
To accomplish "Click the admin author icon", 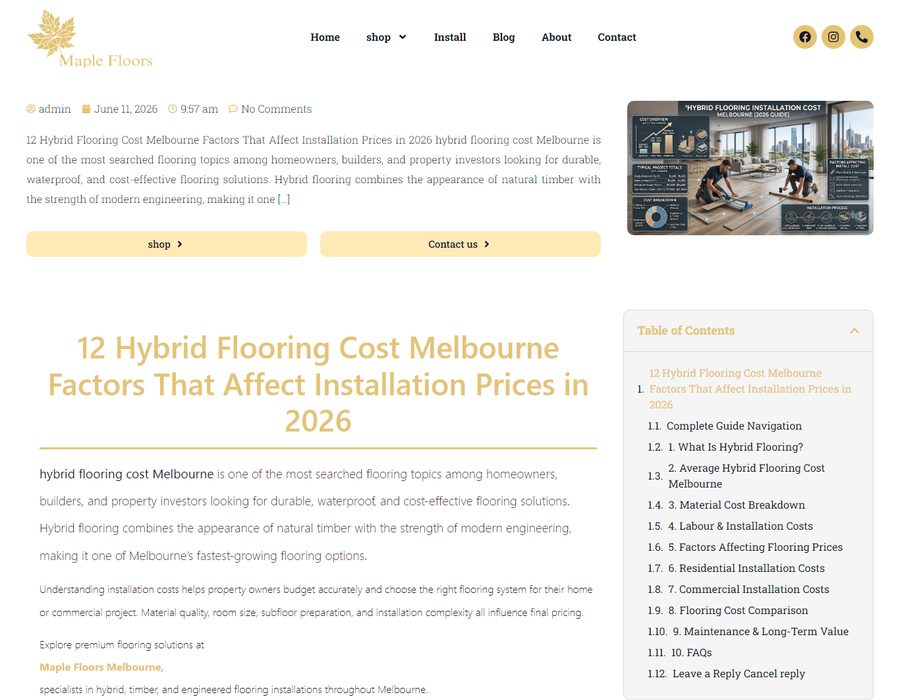I will (x=31, y=109).
